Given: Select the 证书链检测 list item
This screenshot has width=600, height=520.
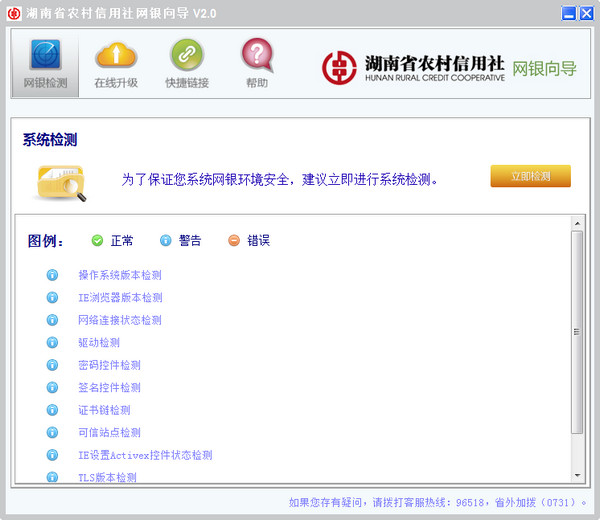Looking at the screenshot, I should pos(104,410).
